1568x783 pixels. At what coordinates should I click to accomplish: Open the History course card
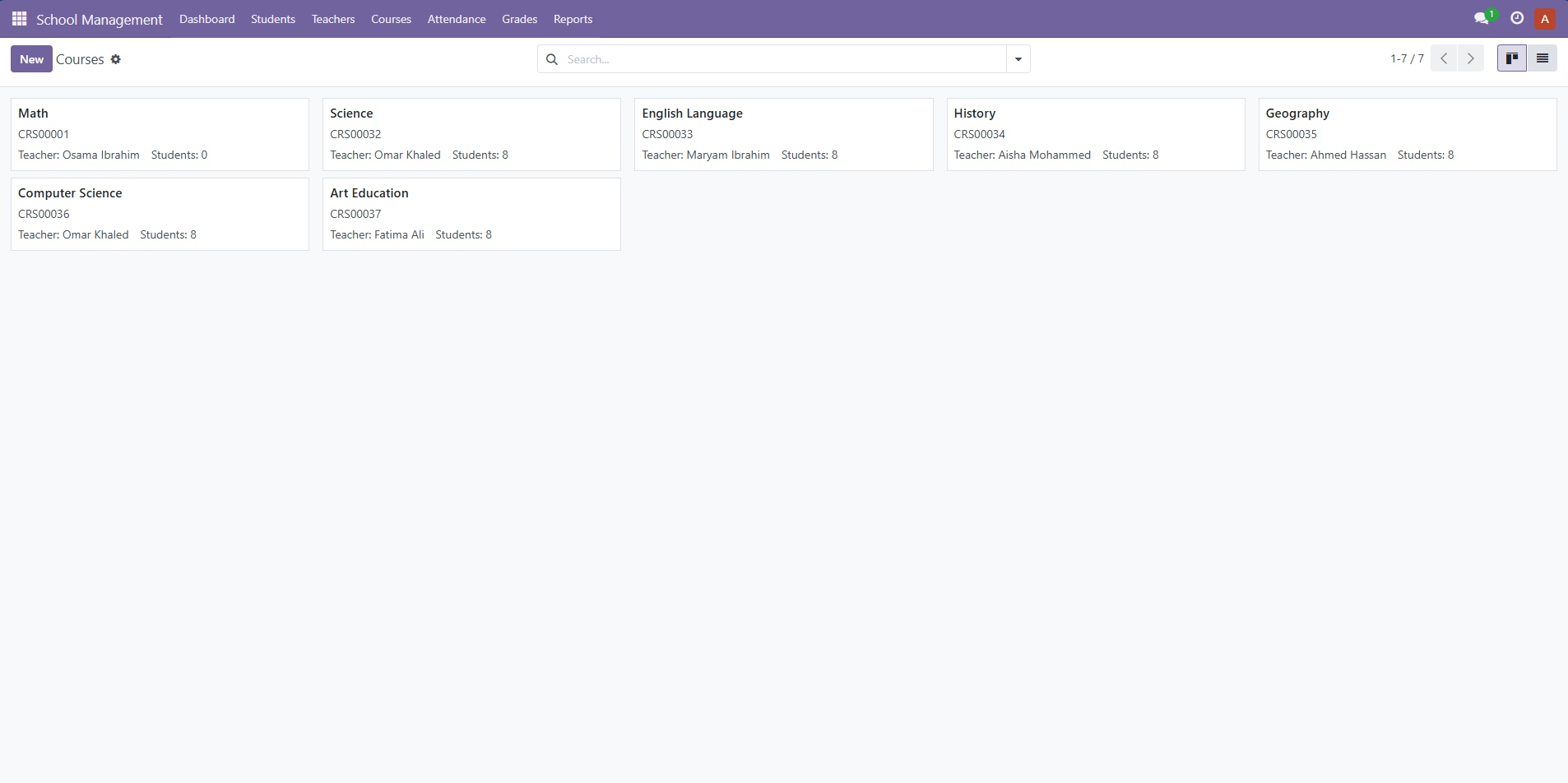point(1096,134)
